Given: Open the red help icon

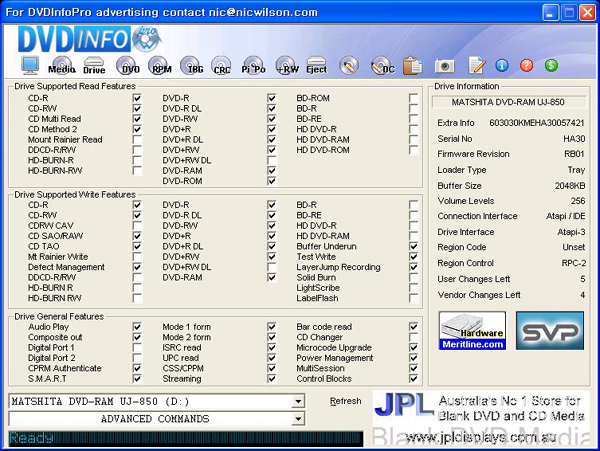Looking at the screenshot, I should (x=526, y=65).
